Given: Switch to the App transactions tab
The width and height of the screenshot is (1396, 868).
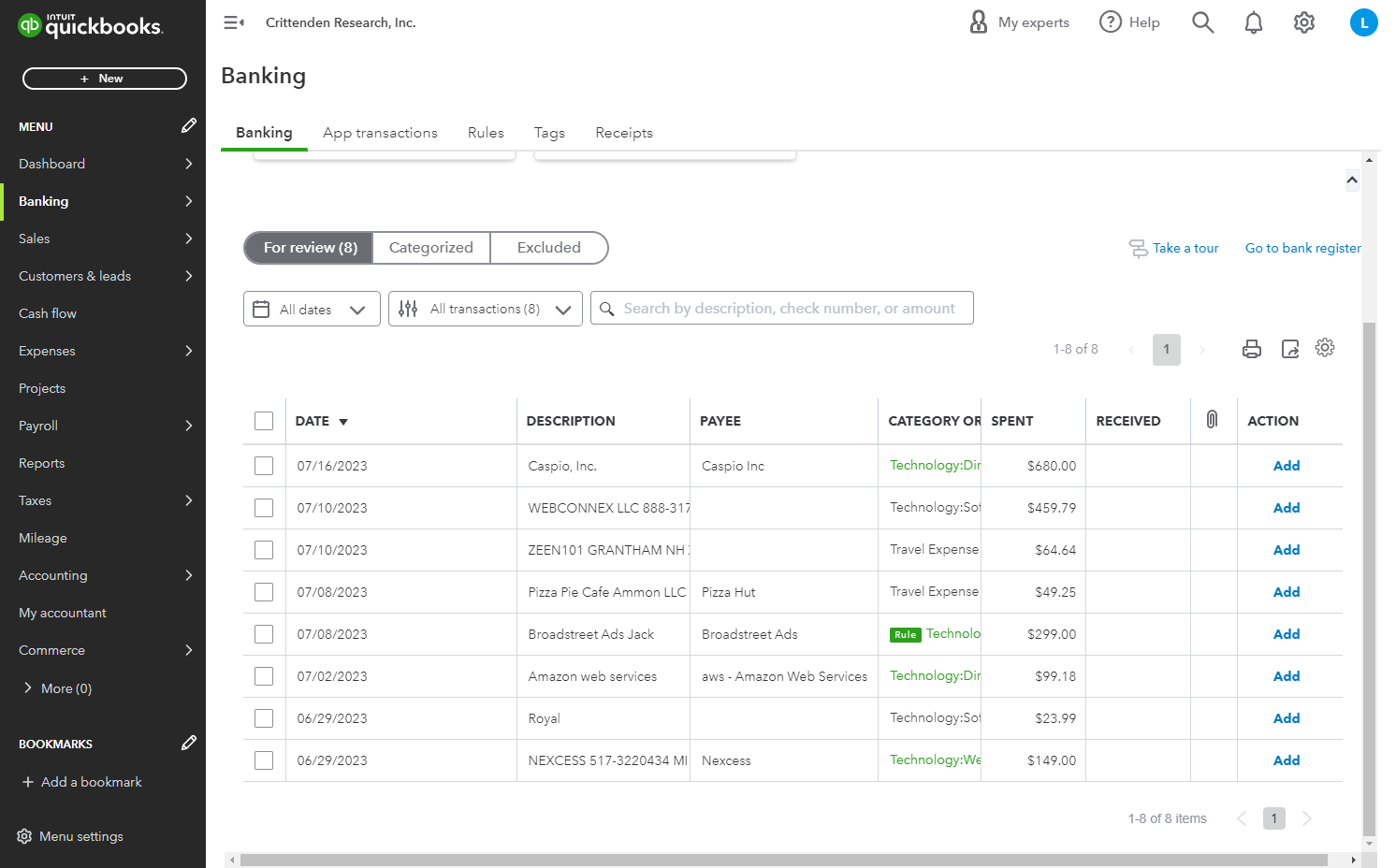Looking at the screenshot, I should pyautogui.click(x=380, y=133).
